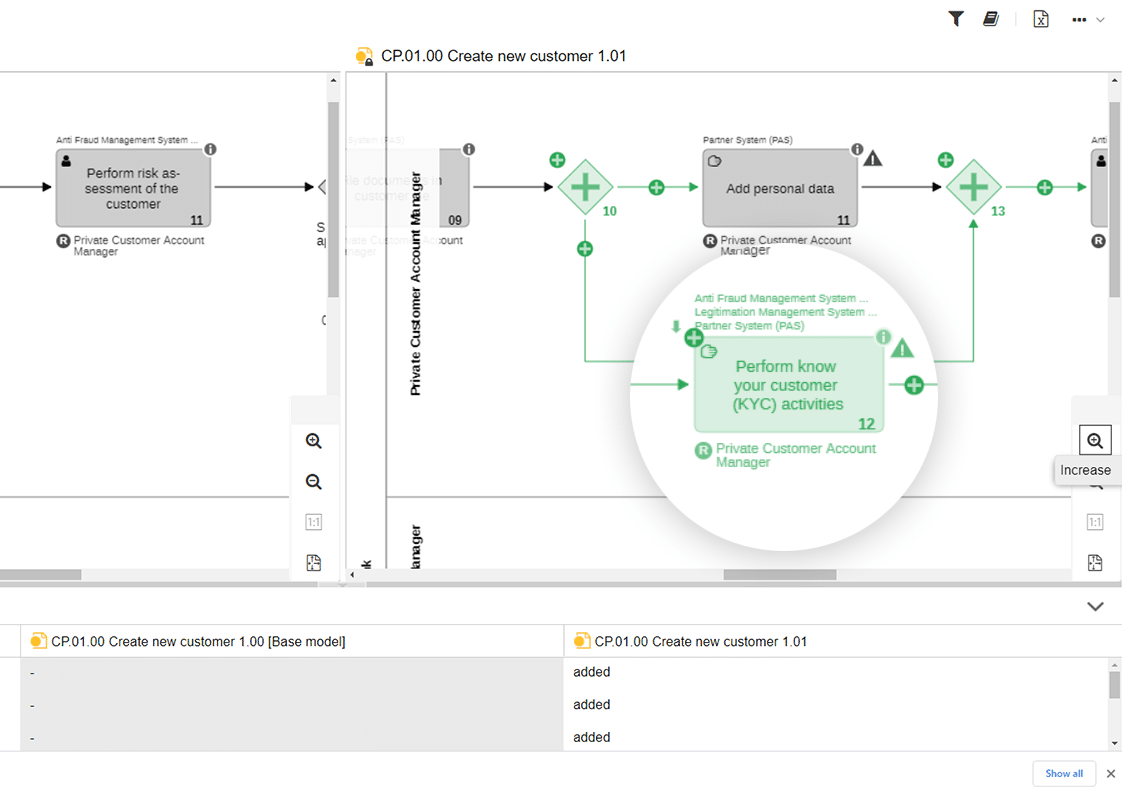The width and height of the screenshot is (1122, 793).
Task: Open the legend book icon
Action: click(x=991, y=19)
